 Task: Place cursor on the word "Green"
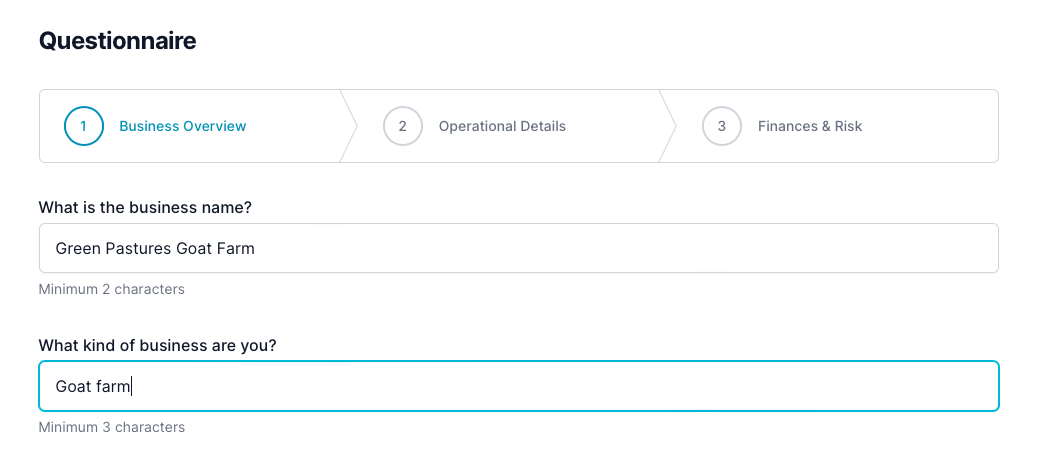[x=77, y=248]
